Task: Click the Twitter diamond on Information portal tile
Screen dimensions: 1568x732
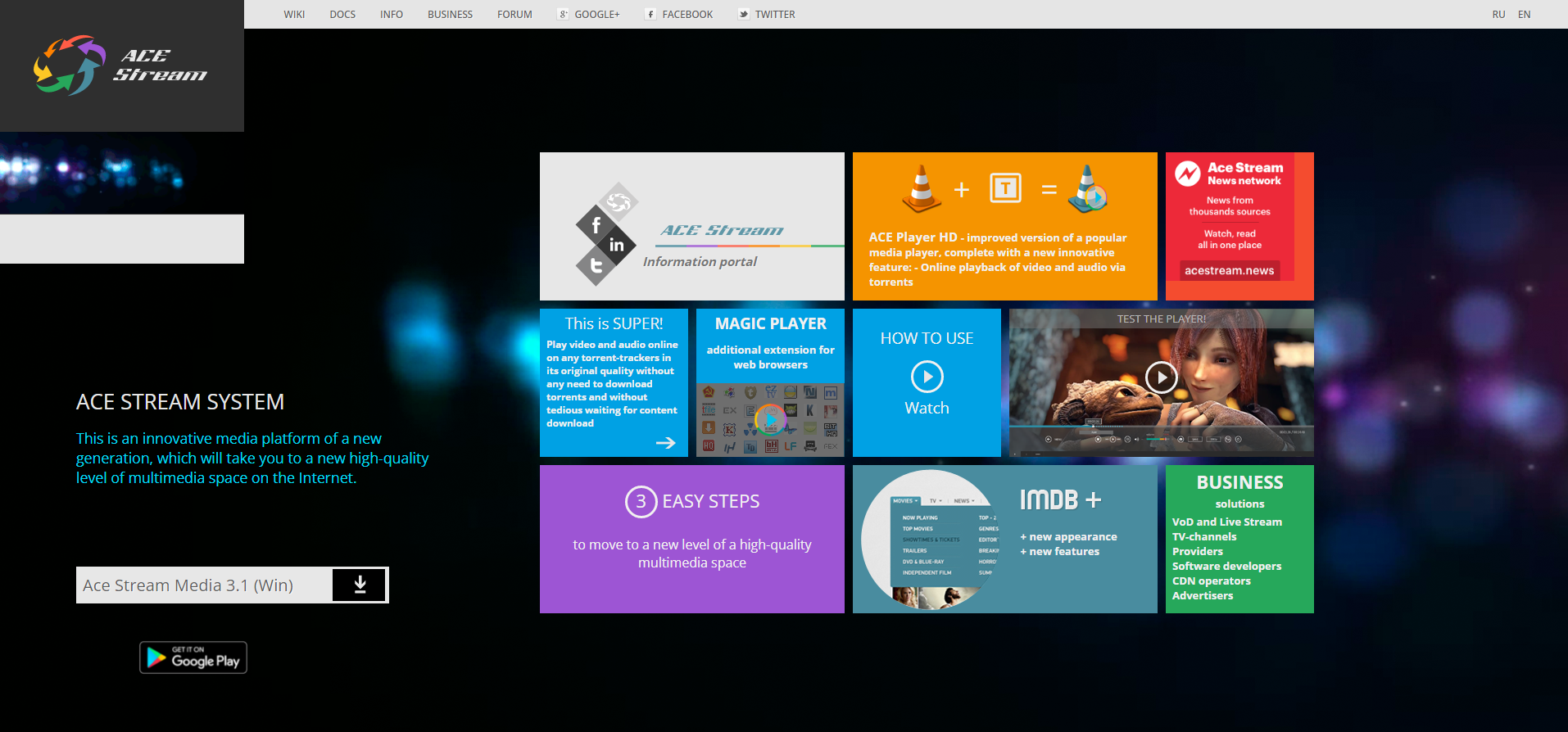Action: (x=596, y=265)
